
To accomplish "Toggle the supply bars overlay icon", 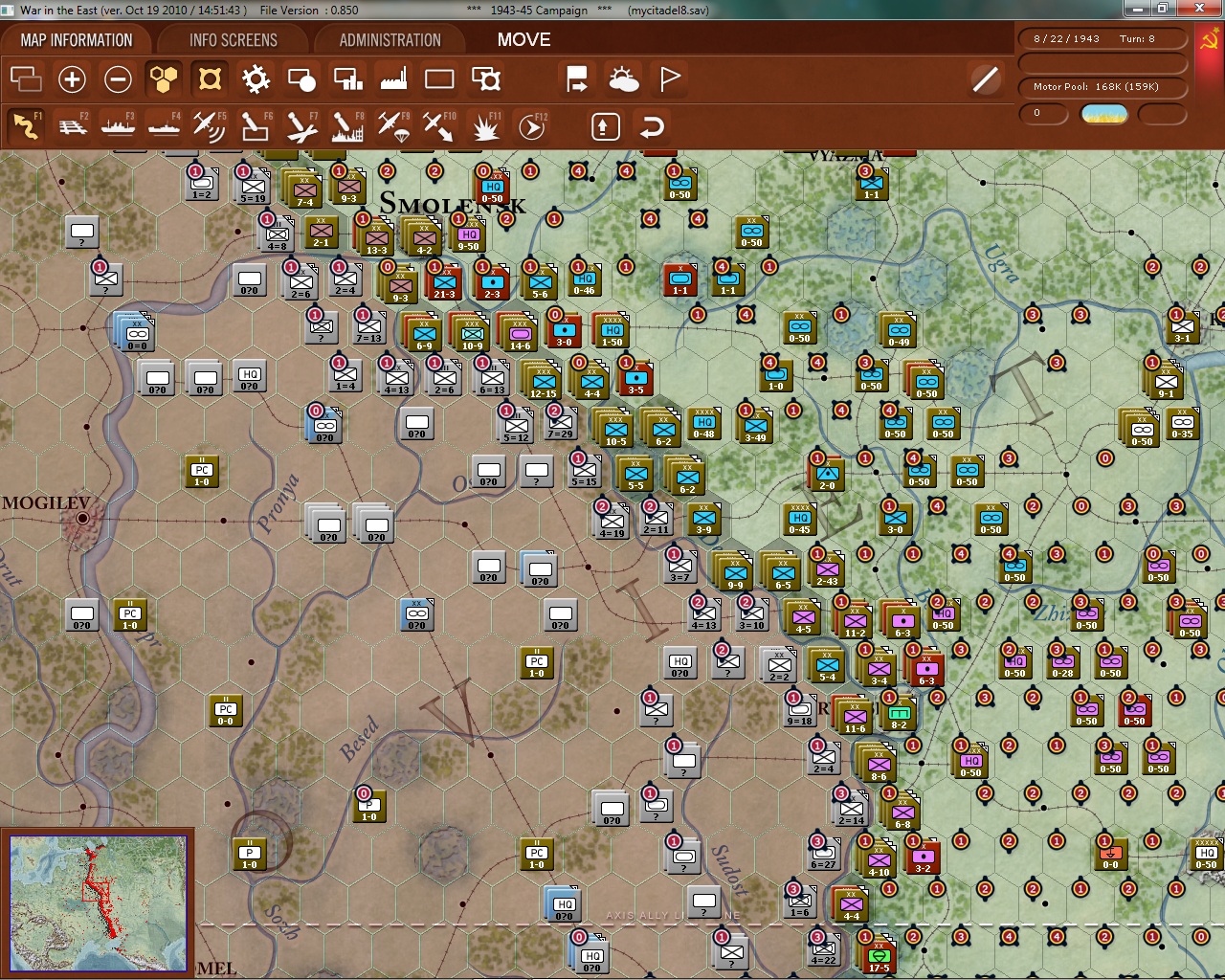I will pyautogui.click(x=347, y=78).
